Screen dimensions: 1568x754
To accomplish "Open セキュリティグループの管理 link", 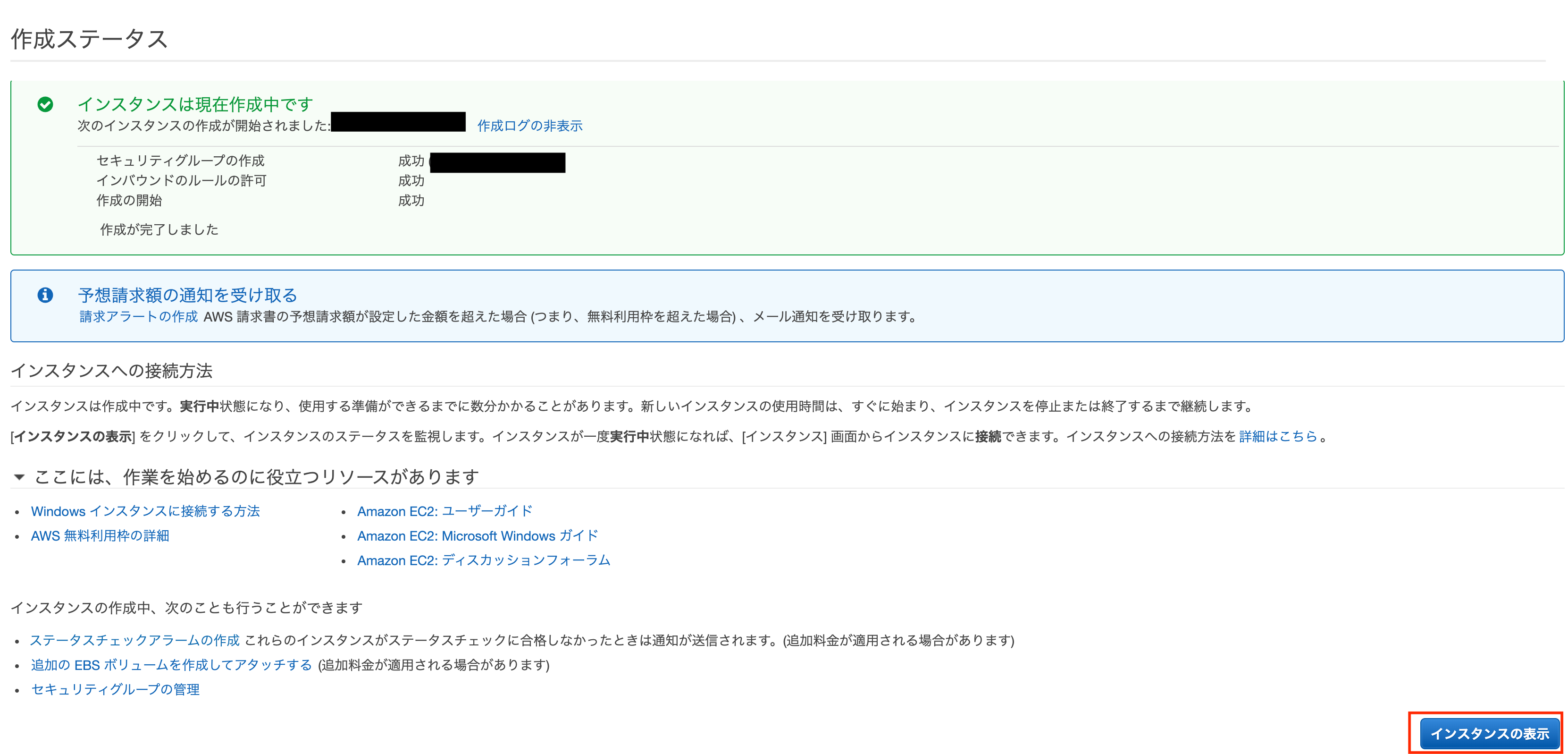I will point(115,689).
